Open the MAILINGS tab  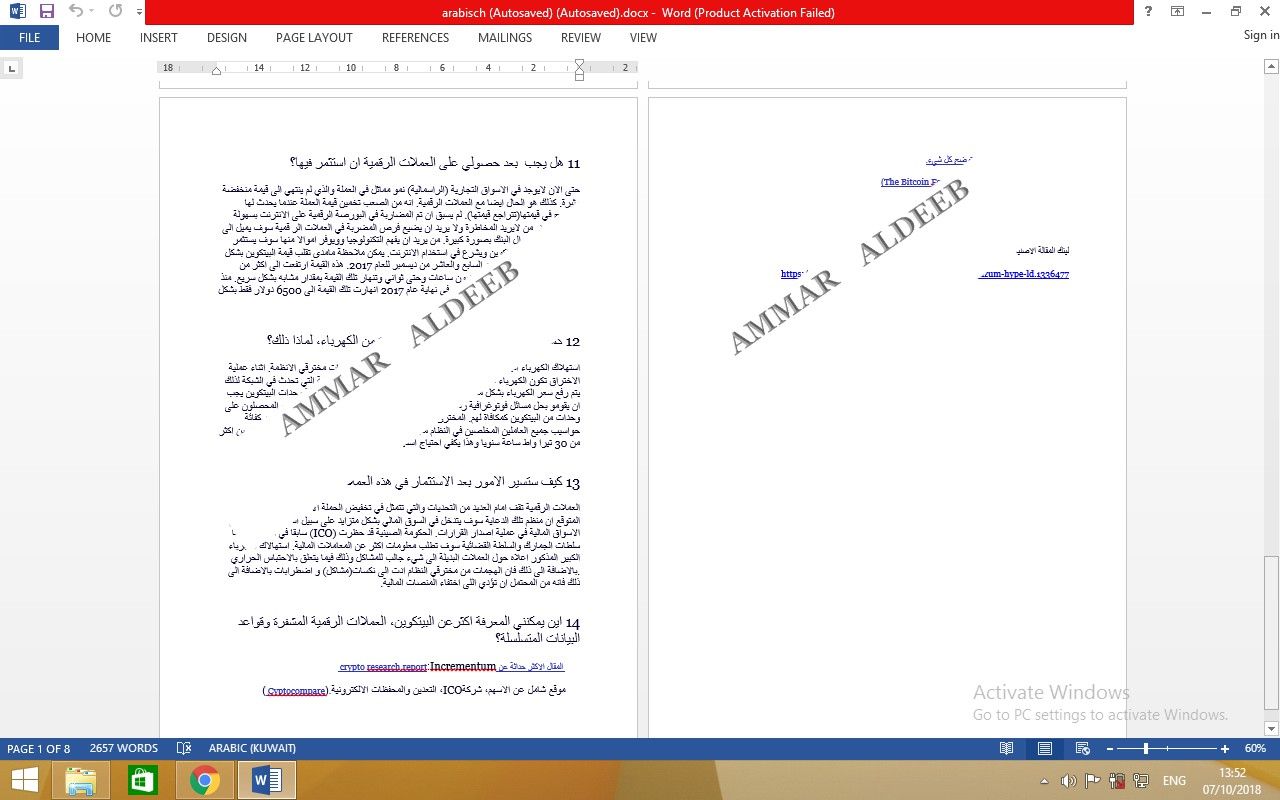click(x=505, y=38)
